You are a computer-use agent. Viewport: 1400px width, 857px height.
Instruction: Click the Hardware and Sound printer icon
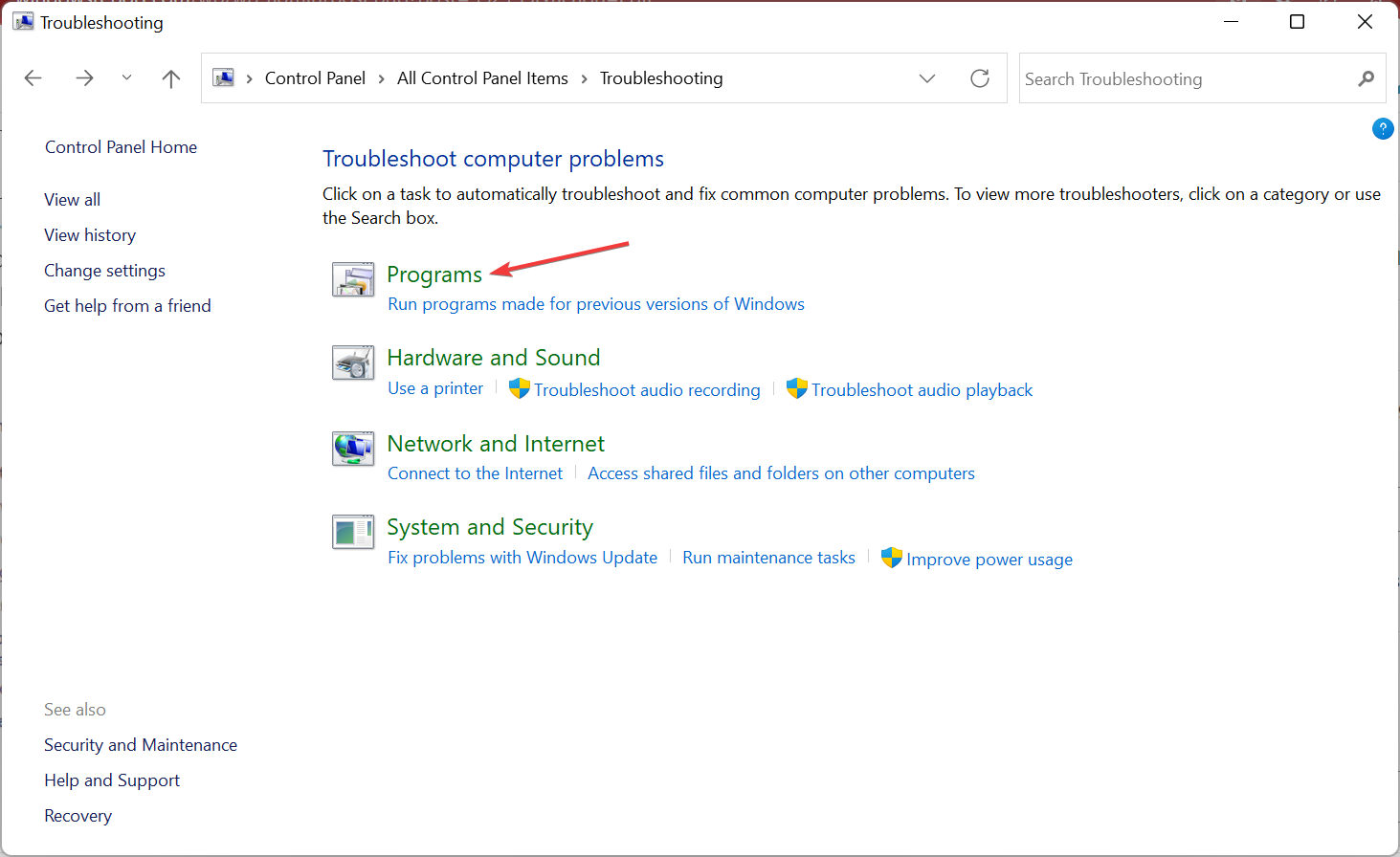(353, 363)
